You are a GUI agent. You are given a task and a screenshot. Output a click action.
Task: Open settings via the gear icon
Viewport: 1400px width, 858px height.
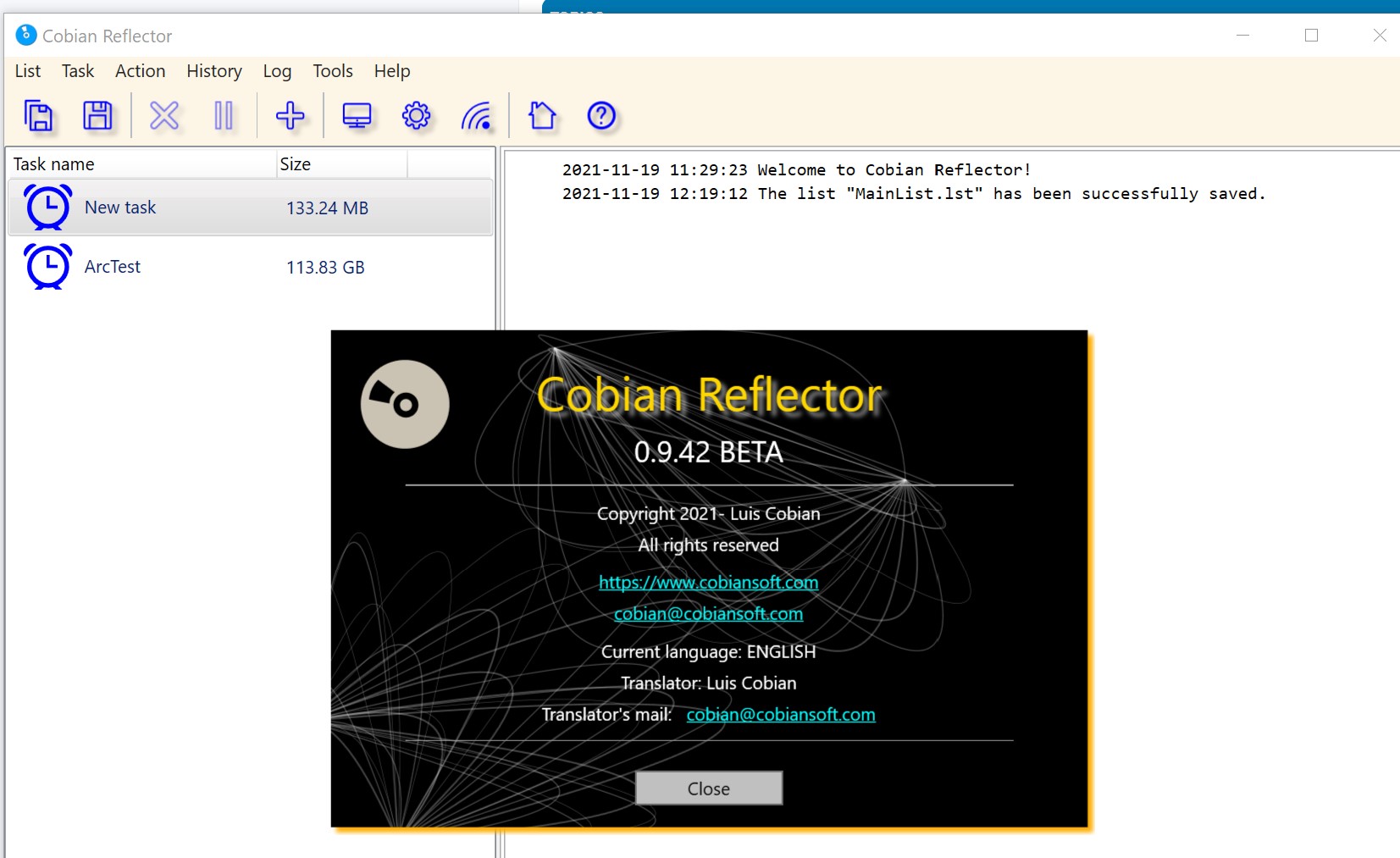coord(416,115)
